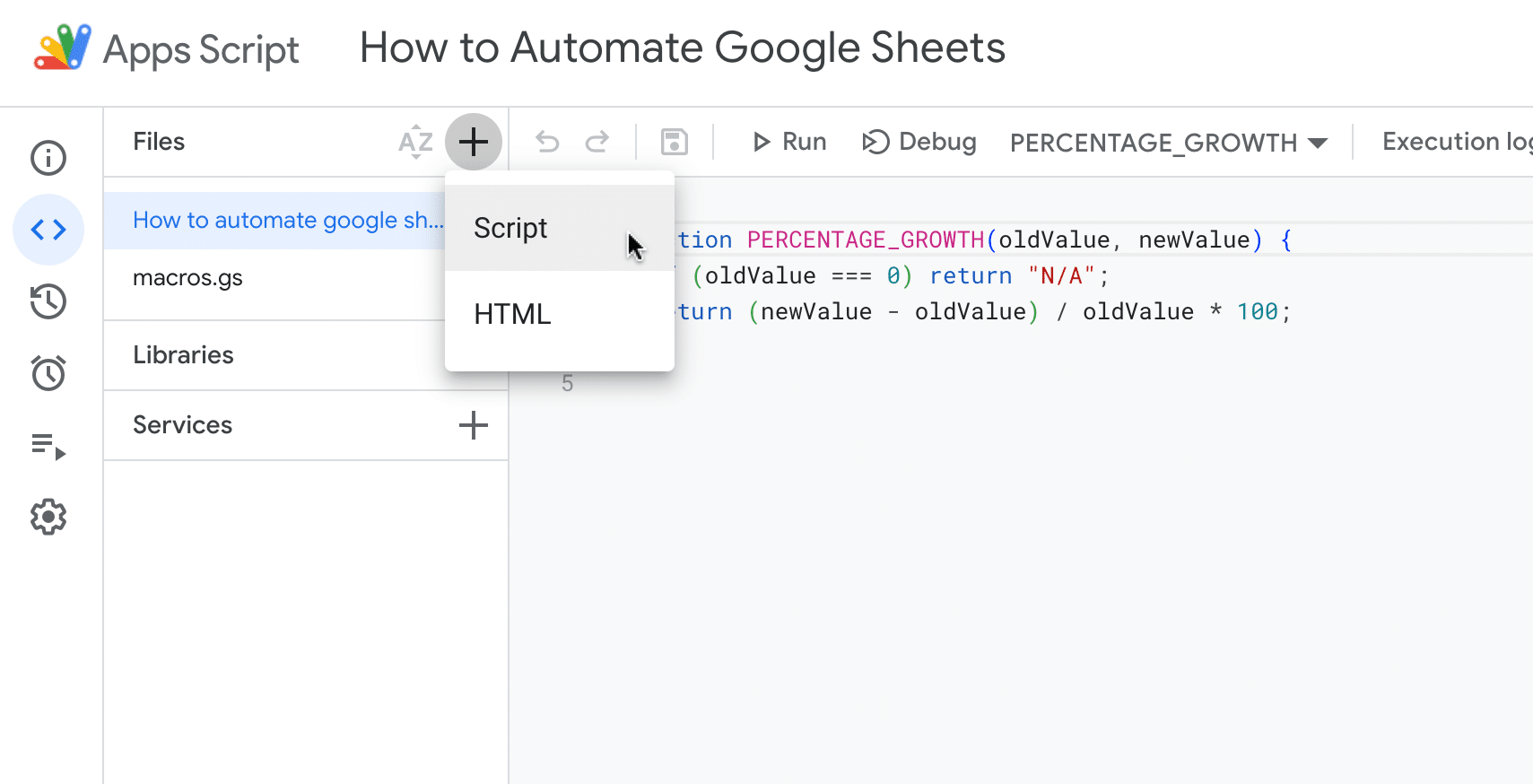Image resolution: width=1533 pixels, height=784 pixels.
Task: Add a service with plus icon
Action: coord(474,425)
